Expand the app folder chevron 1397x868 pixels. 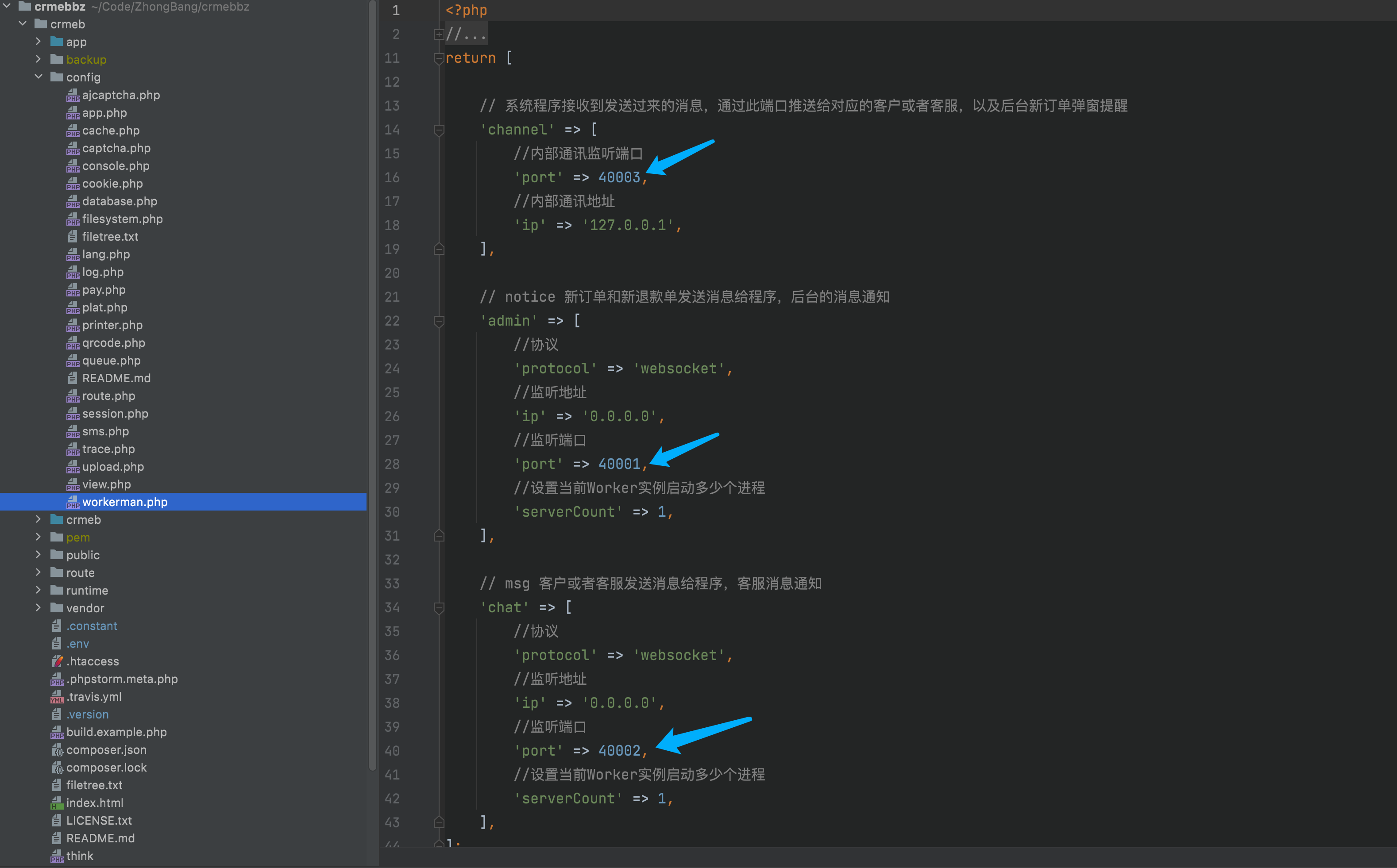pyautogui.click(x=39, y=41)
